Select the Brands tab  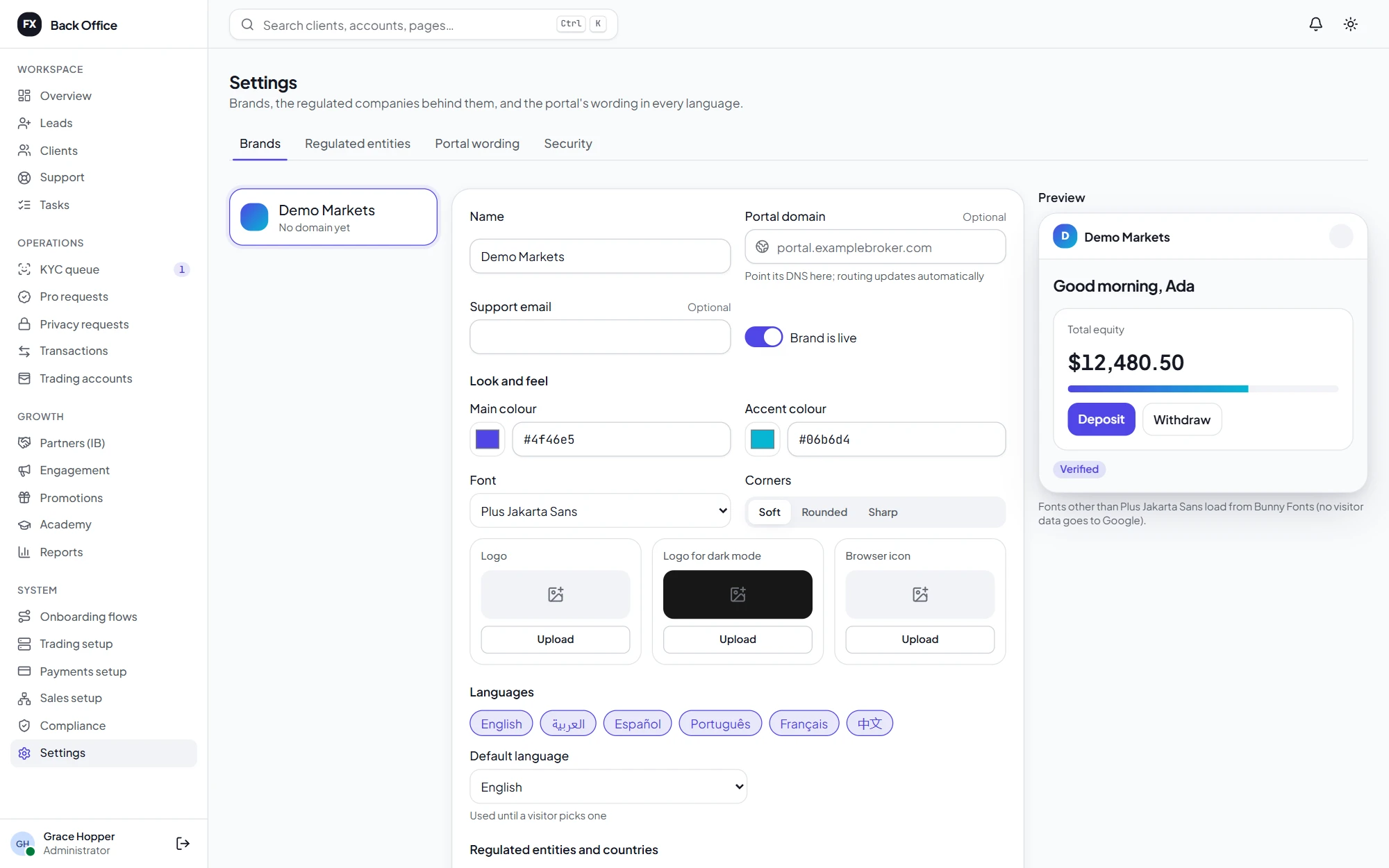[260, 144]
